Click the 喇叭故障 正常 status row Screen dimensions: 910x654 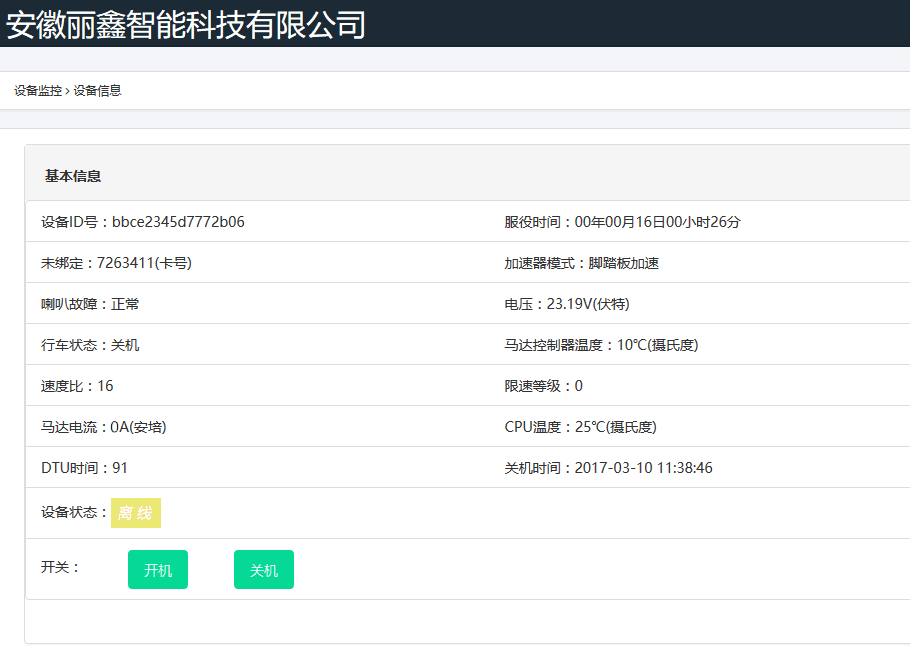coord(90,304)
